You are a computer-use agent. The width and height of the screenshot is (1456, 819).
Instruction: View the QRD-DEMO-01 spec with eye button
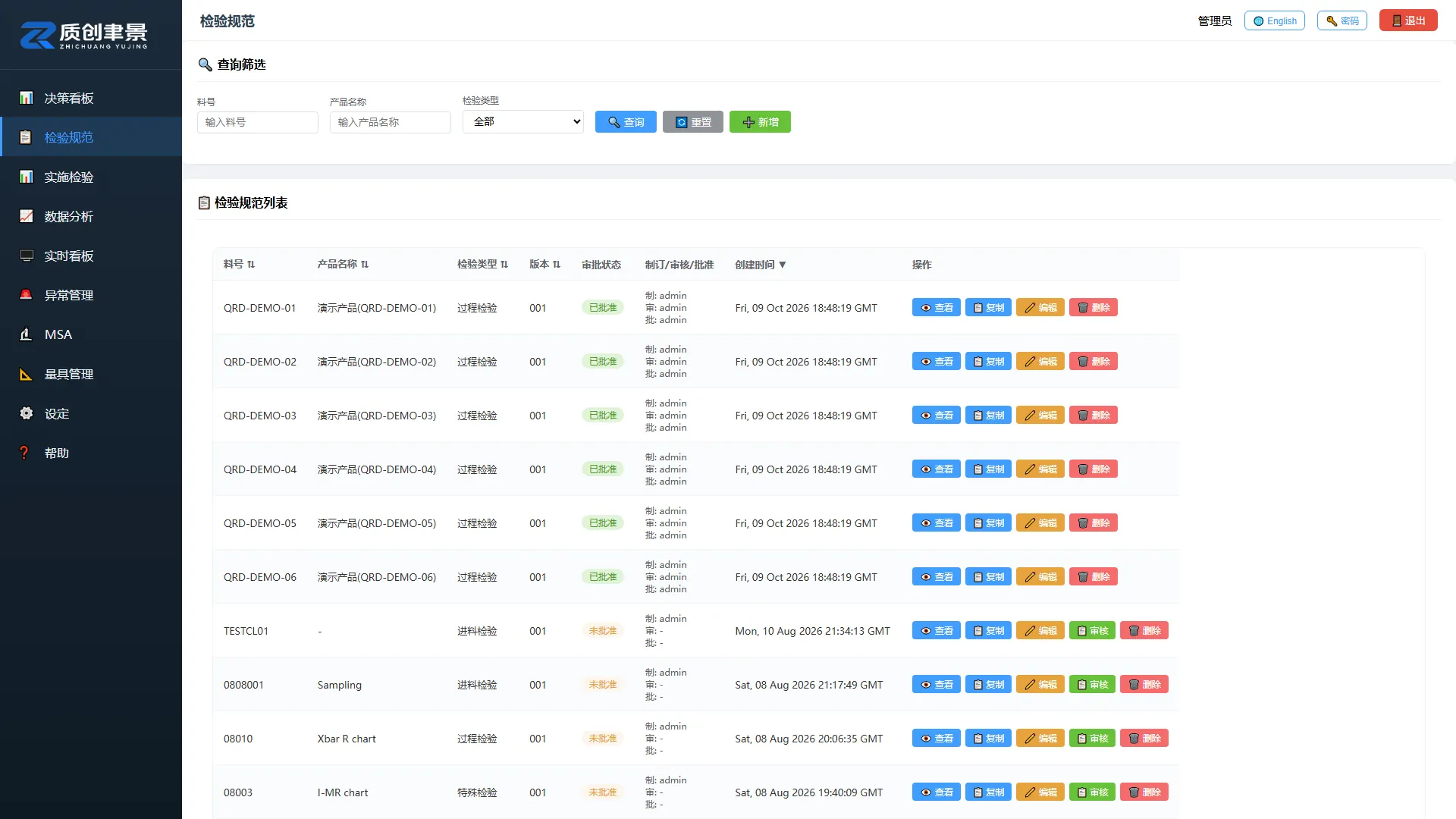[936, 308]
